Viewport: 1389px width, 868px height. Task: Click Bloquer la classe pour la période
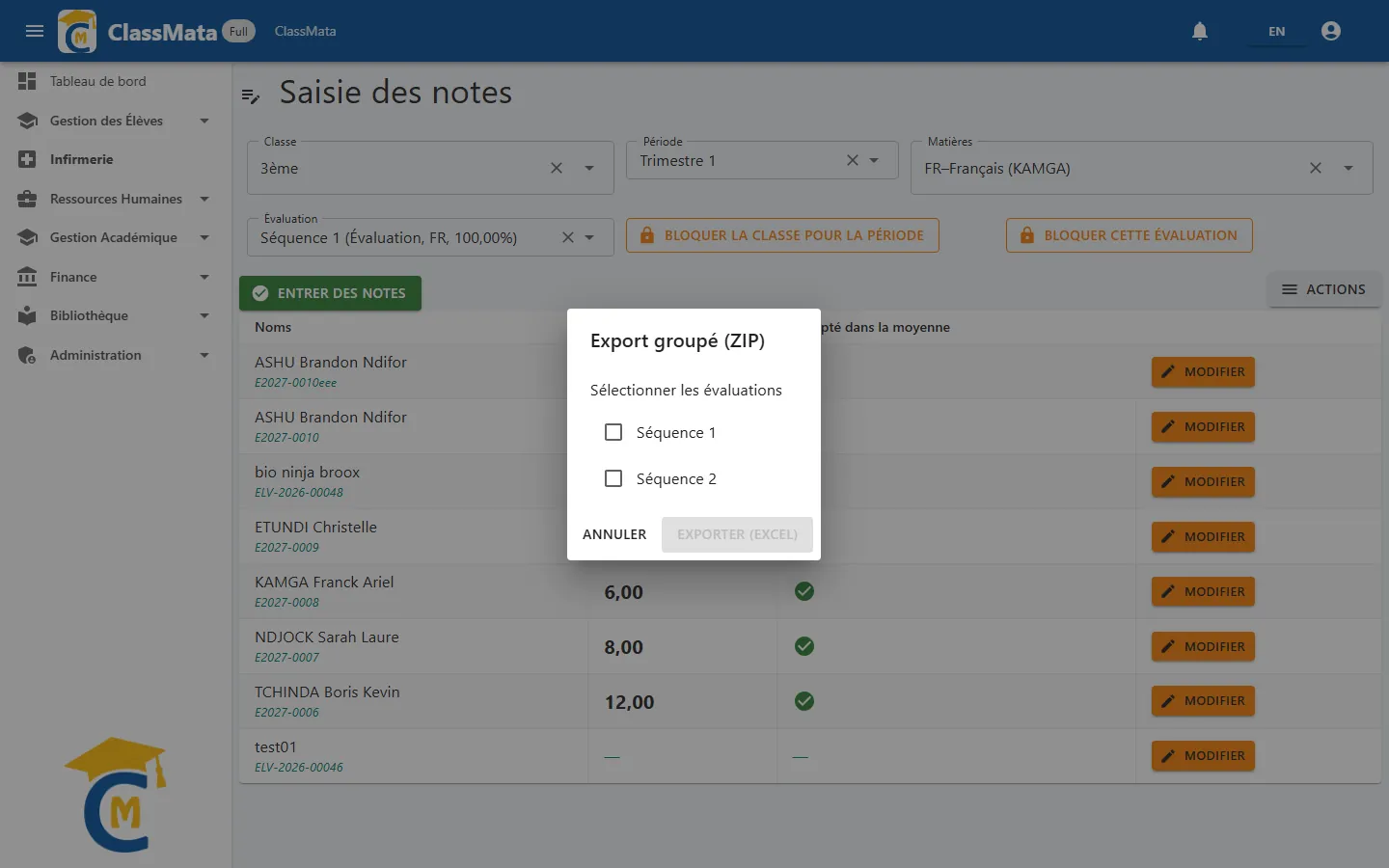click(x=782, y=235)
